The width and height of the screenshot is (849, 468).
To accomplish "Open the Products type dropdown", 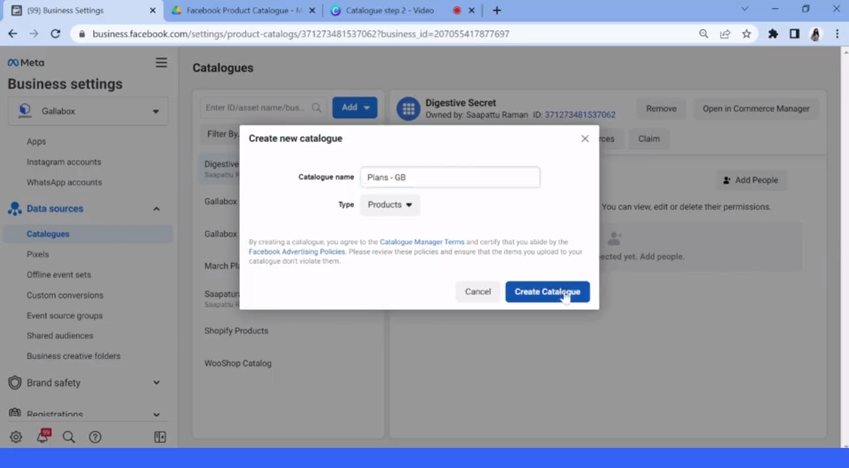I will tap(390, 205).
